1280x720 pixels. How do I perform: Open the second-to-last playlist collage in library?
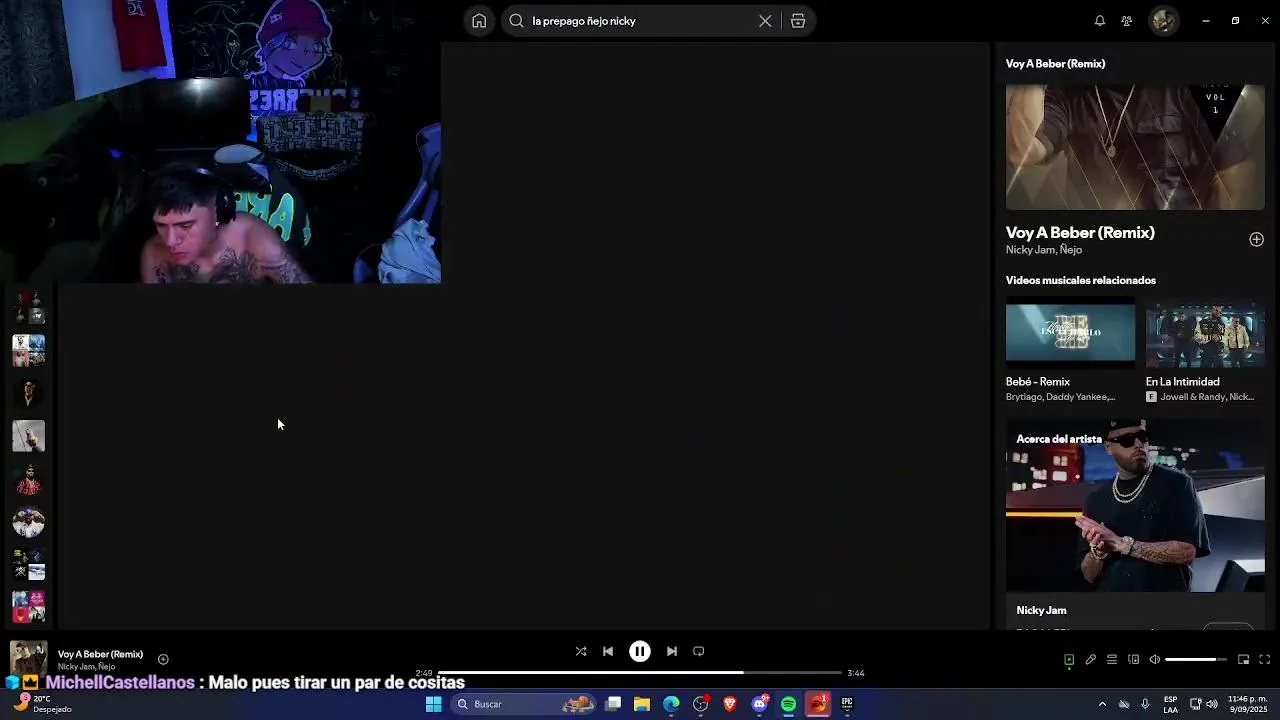[x=28, y=565]
